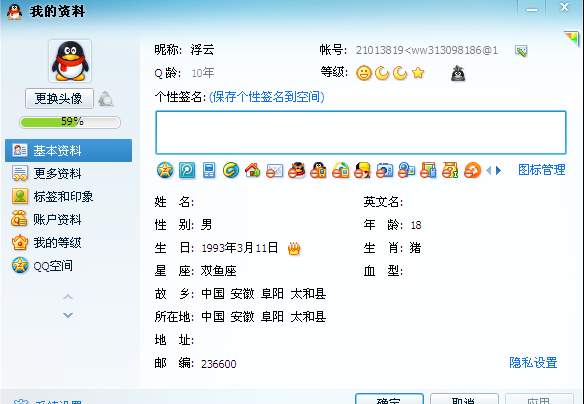584x404 pixels.
Task: Click the penguin holding phone icon
Action: tap(318, 171)
